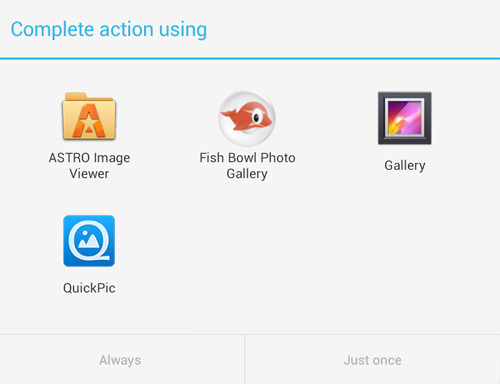Tap the Always button
Screen dimensions: 500x384
point(122,359)
